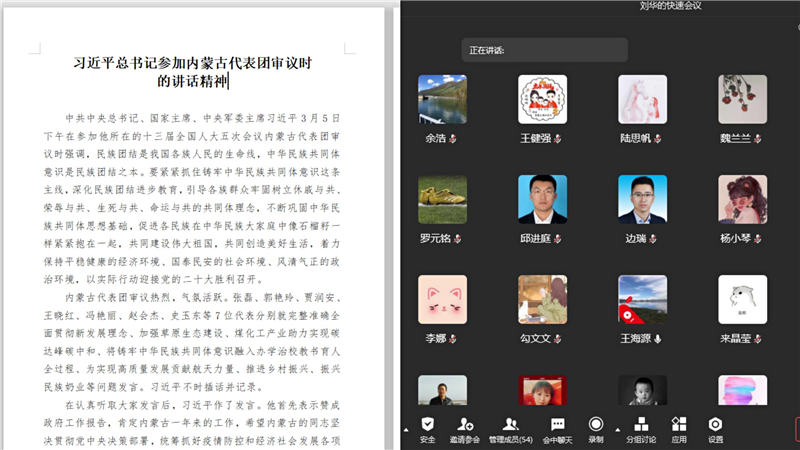
Task: Click participant name 余浩
Action: coord(436,138)
